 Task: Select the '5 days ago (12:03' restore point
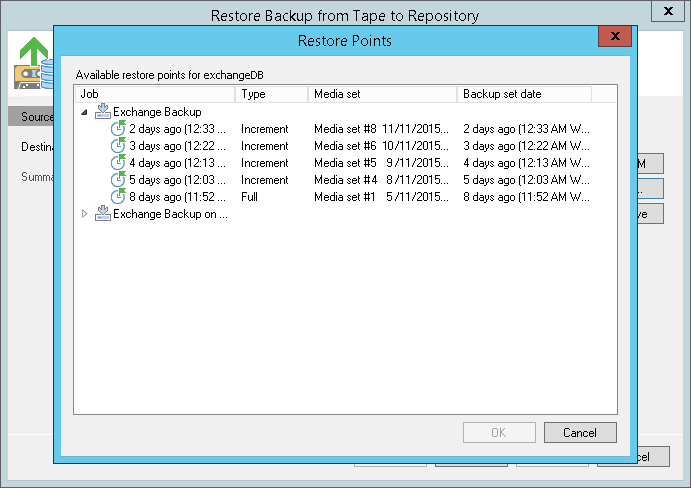[x=177, y=180]
